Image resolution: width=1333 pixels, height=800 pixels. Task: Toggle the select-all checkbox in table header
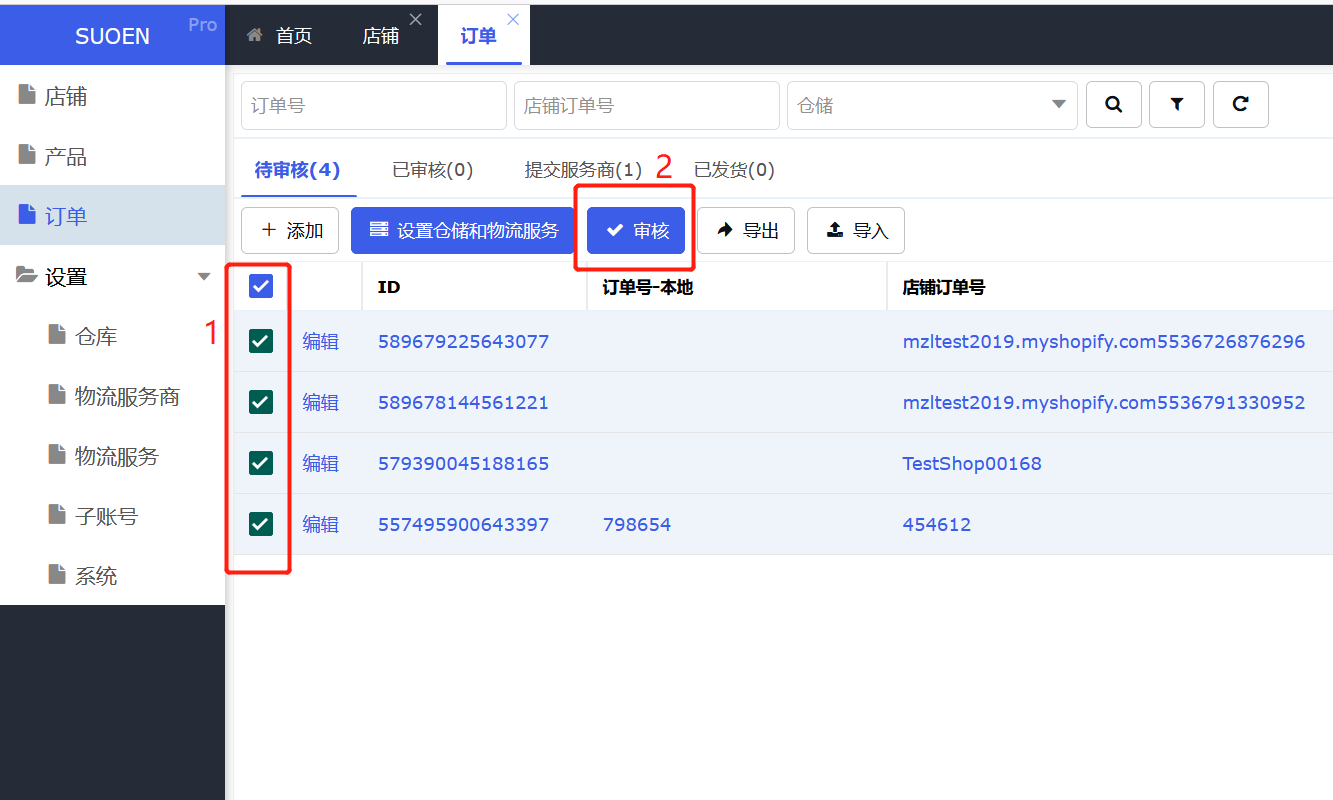[261, 287]
